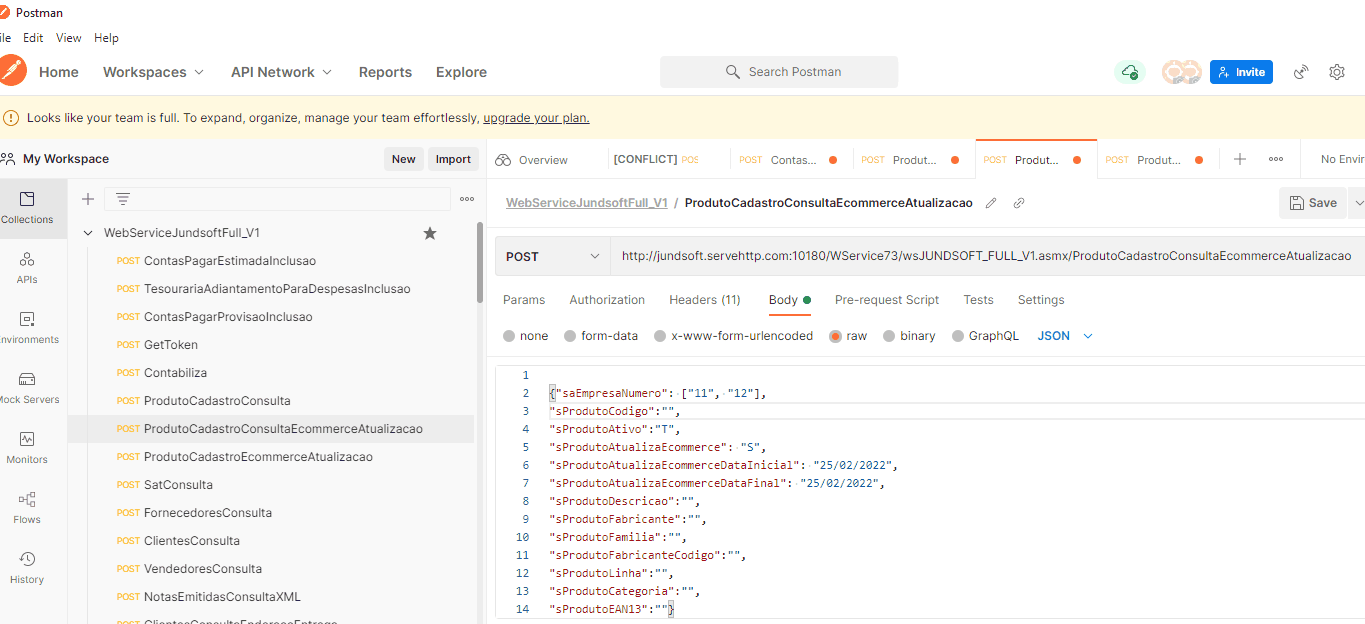
Task: Collapse the WebServiceJundsoftFull_V1 collection tree
Action: coord(88,233)
